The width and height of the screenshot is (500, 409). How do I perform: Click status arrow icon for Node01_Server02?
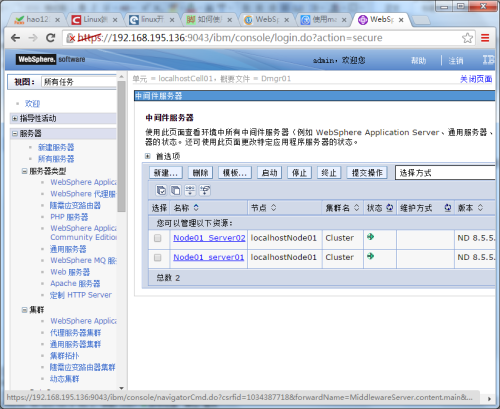click(x=370, y=237)
